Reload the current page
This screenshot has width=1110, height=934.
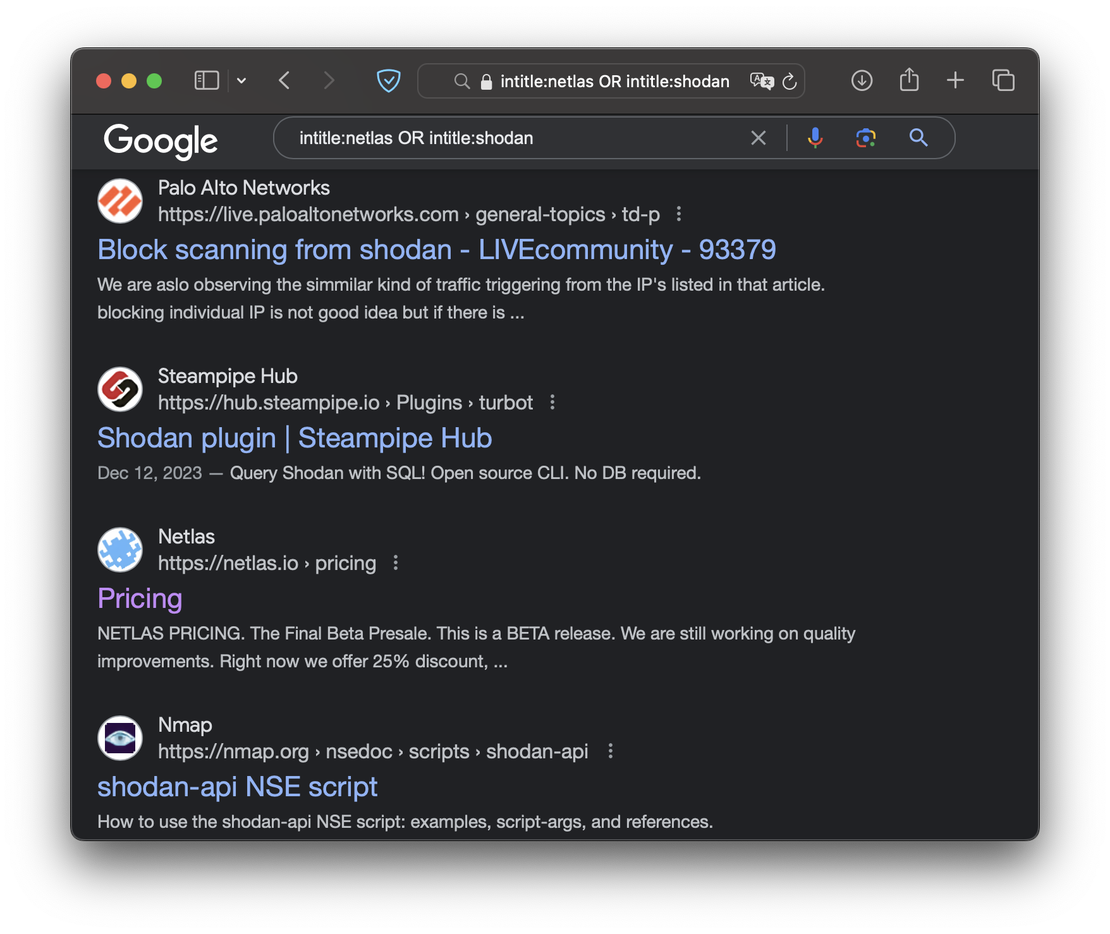[789, 81]
